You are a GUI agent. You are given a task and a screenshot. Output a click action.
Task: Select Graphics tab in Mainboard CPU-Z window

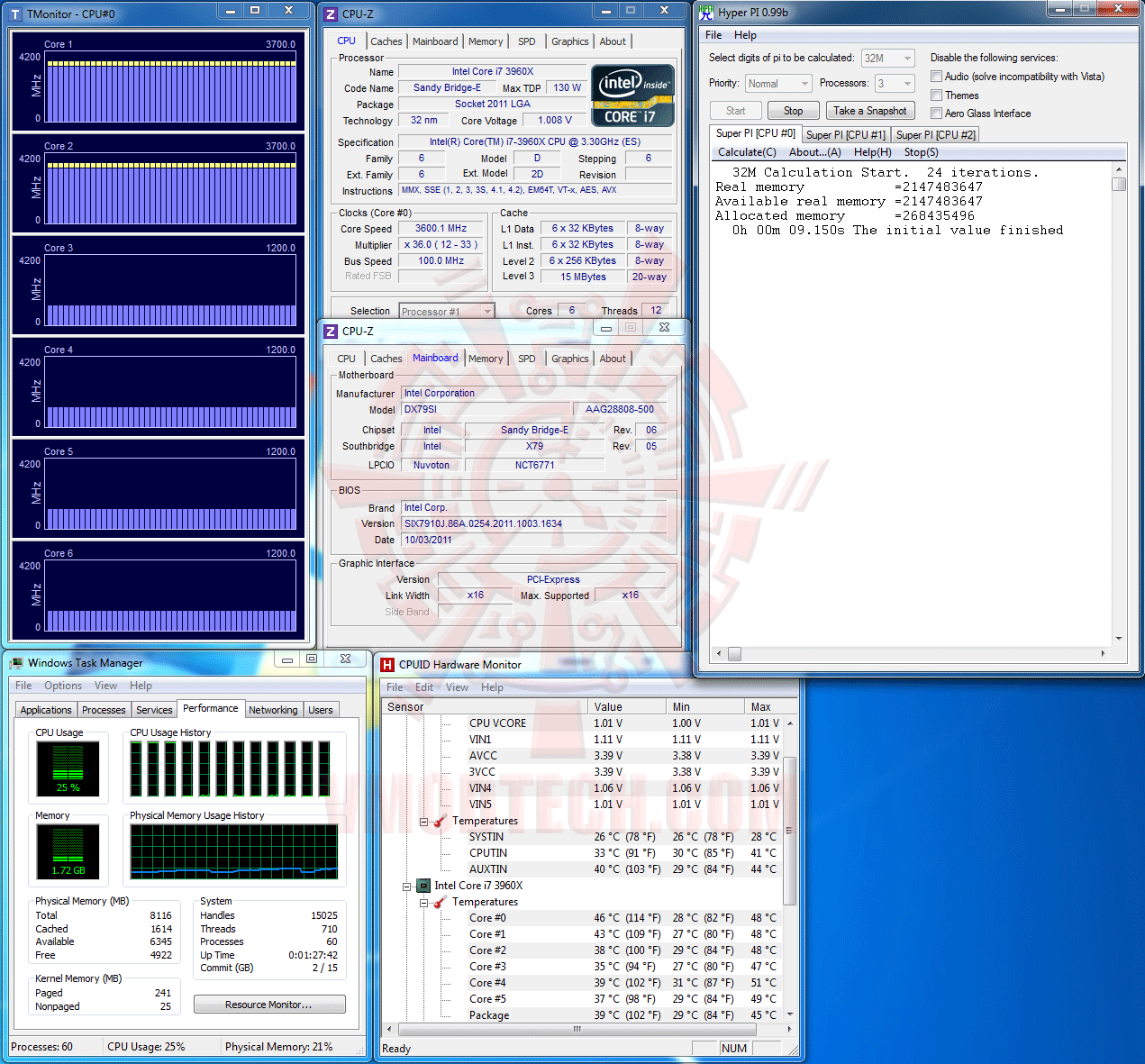point(569,359)
